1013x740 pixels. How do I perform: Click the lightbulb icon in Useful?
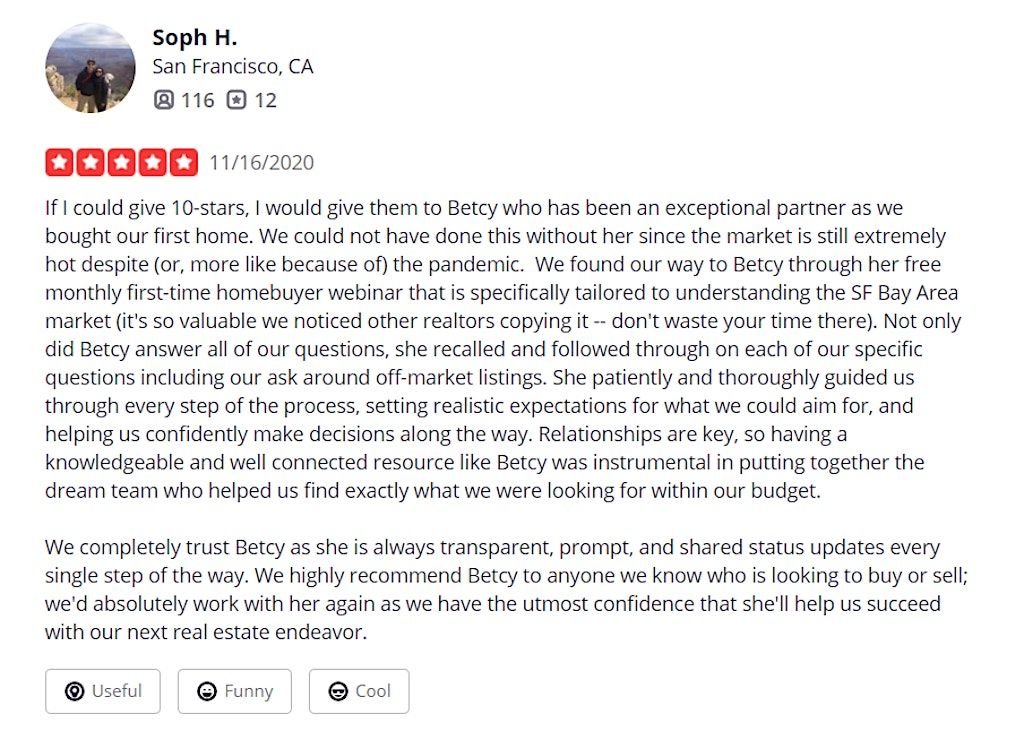(74, 691)
